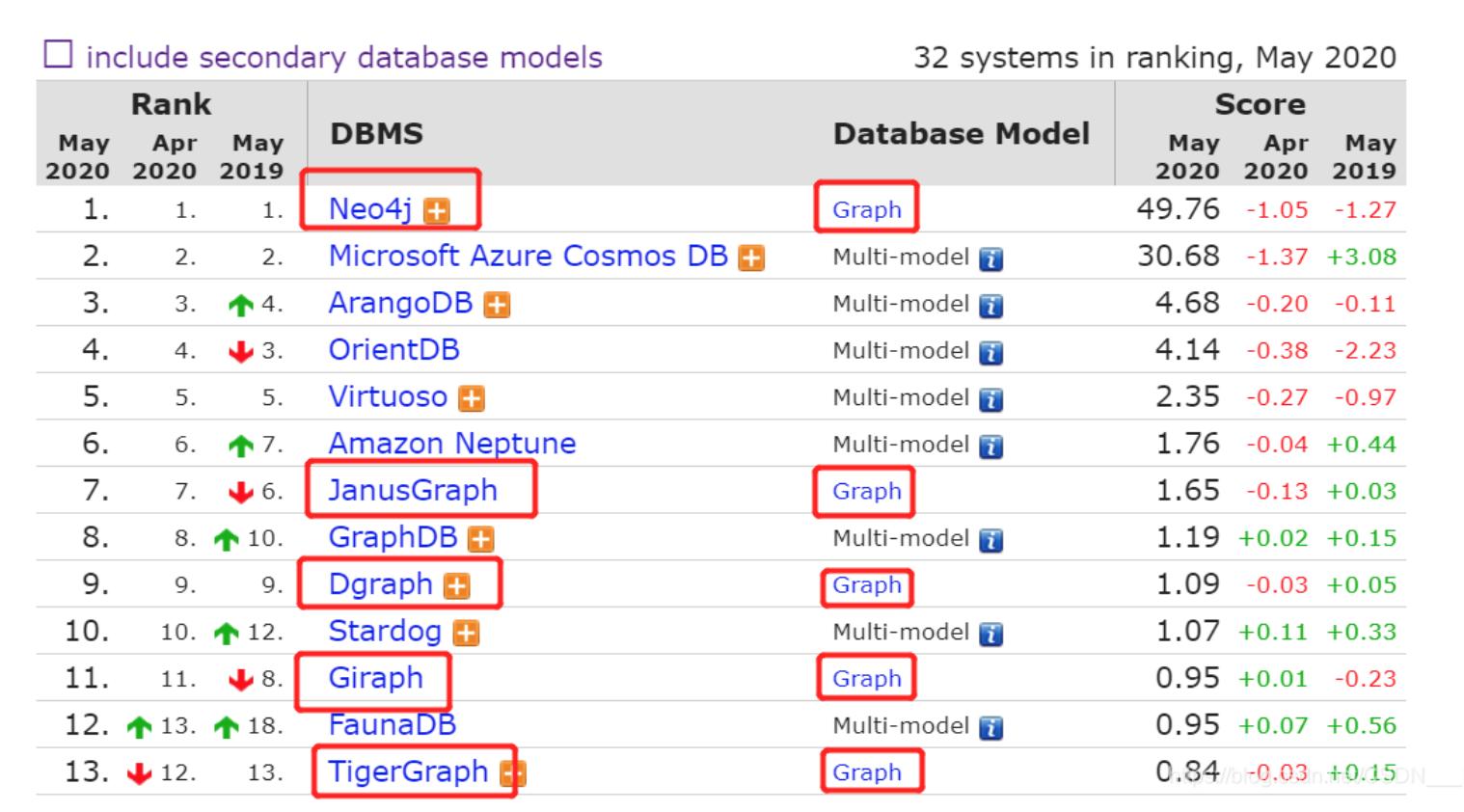This screenshot has width=1464, height=812.
Task: Click the Neo4j score 49.76
Action: (x=1178, y=208)
